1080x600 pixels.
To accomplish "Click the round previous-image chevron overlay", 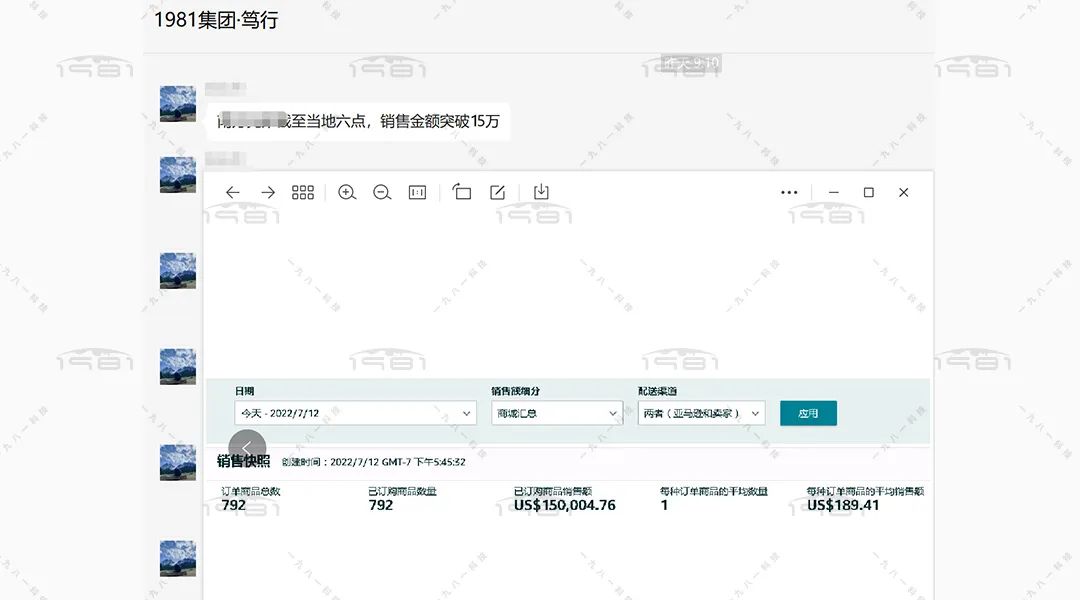I will [x=247, y=448].
